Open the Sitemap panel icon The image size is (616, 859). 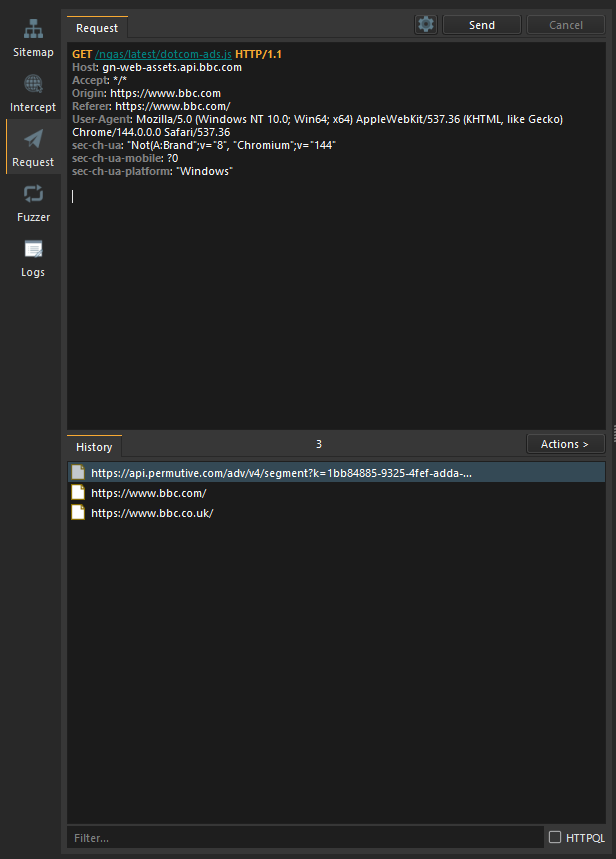33,29
